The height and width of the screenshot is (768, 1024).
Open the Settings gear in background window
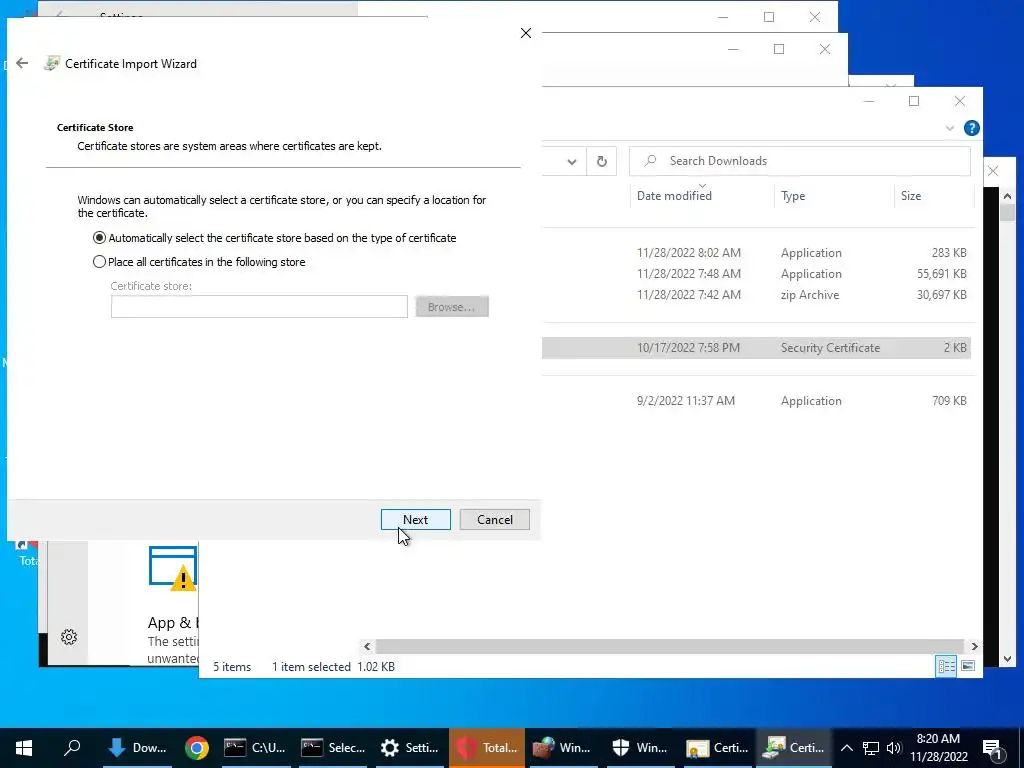[x=69, y=637]
